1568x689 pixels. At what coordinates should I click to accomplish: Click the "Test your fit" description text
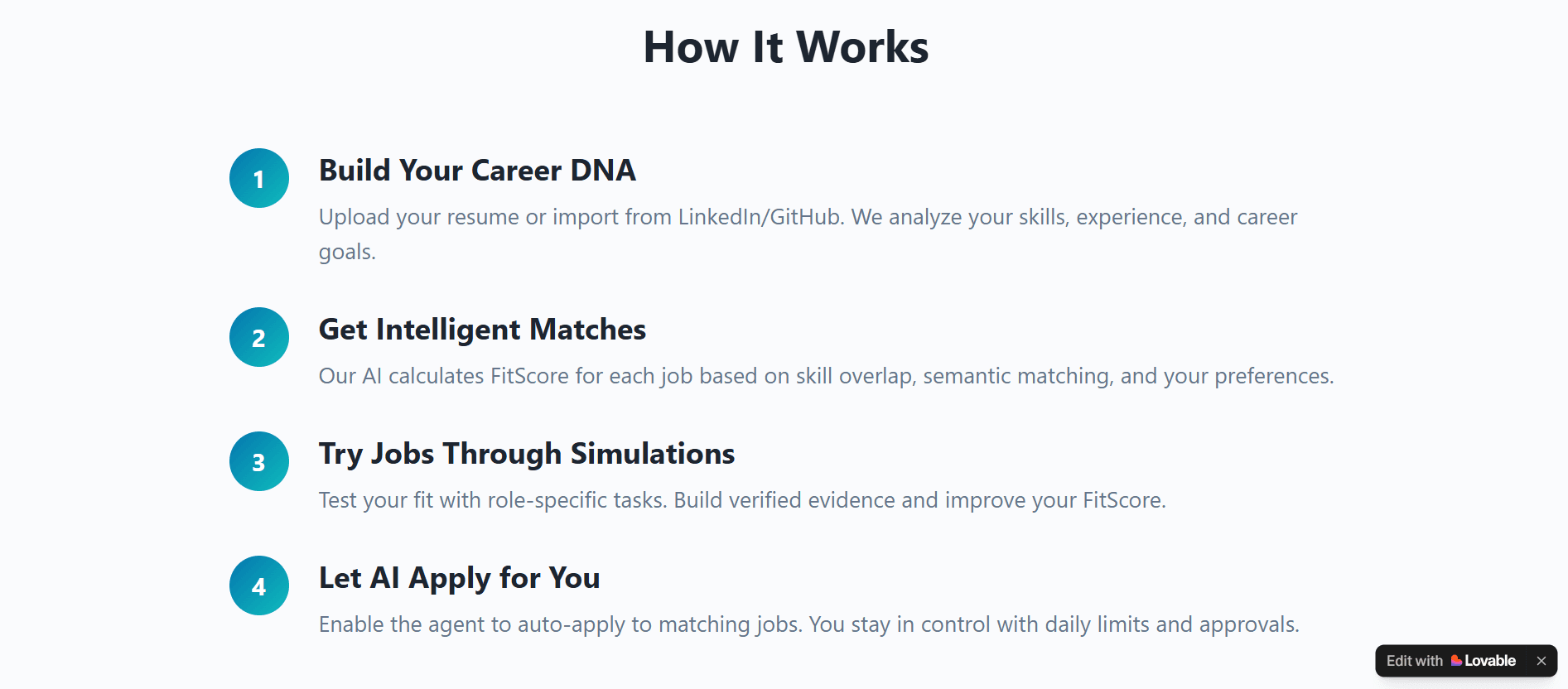pyautogui.click(x=742, y=500)
